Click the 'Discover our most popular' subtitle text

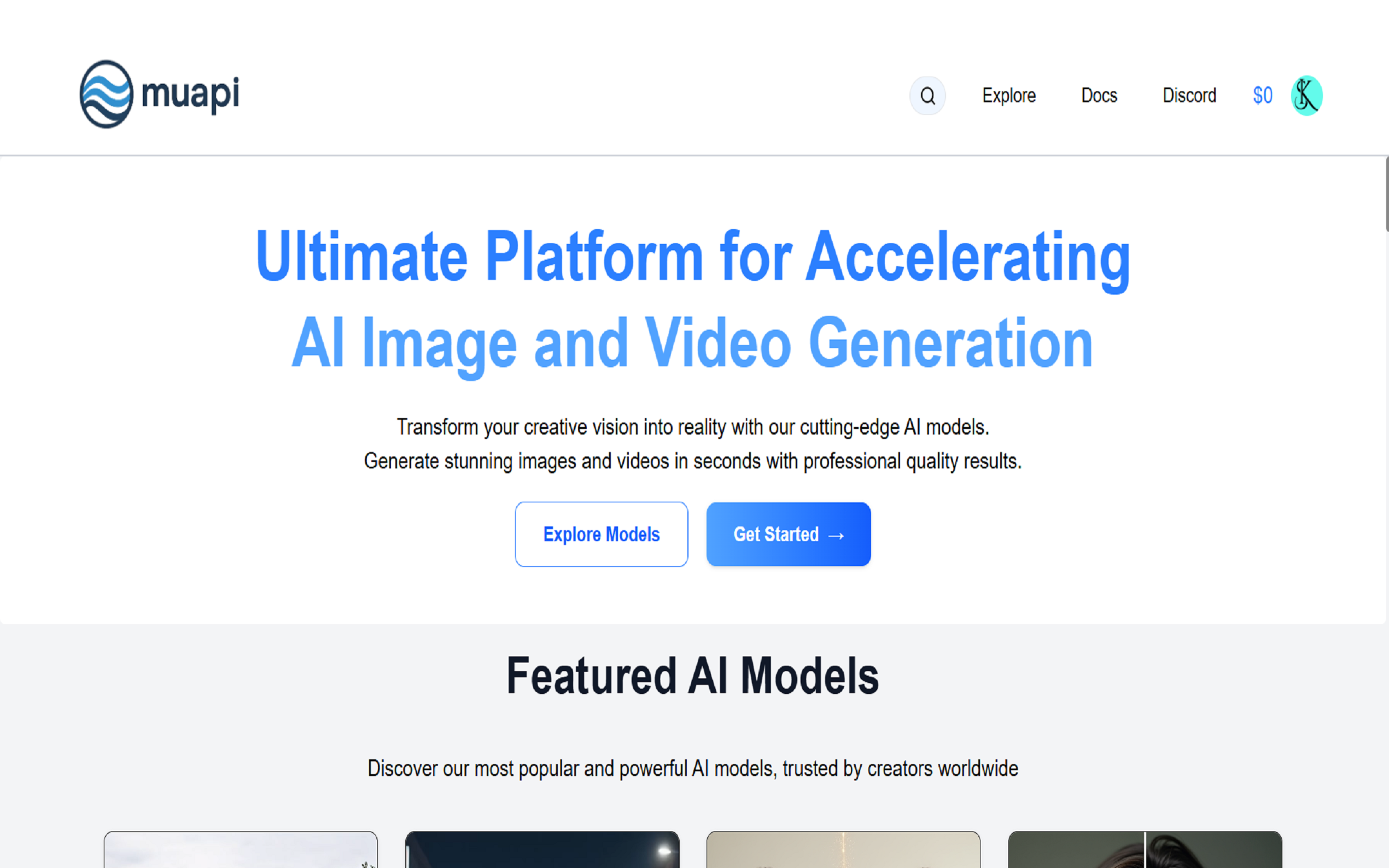click(x=692, y=768)
